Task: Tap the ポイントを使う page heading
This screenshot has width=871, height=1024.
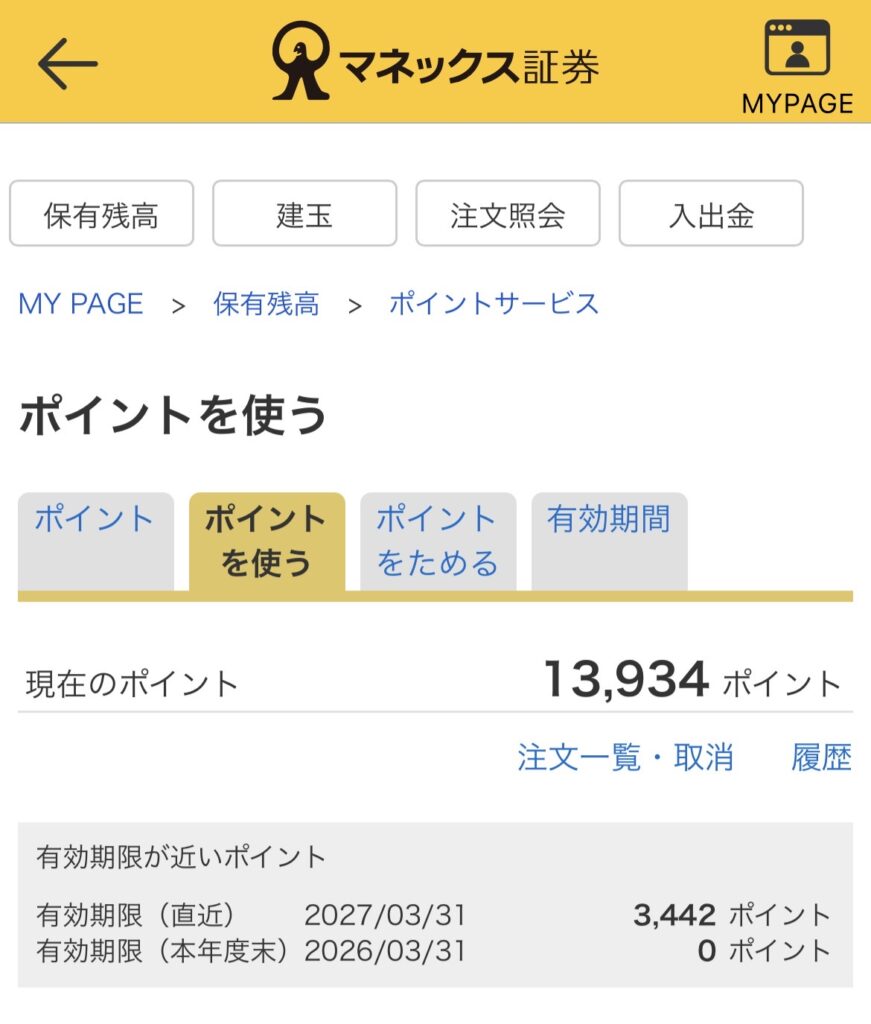Action: point(173,416)
